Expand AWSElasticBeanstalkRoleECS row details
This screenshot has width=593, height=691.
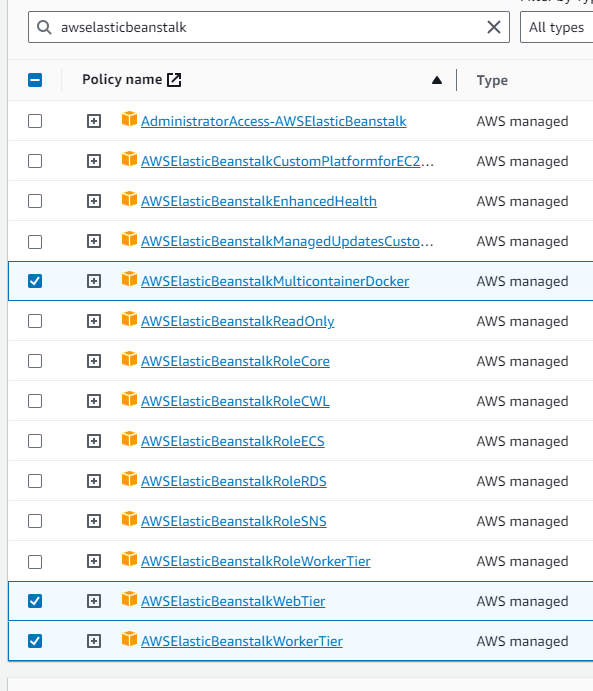tap(94, 441)
